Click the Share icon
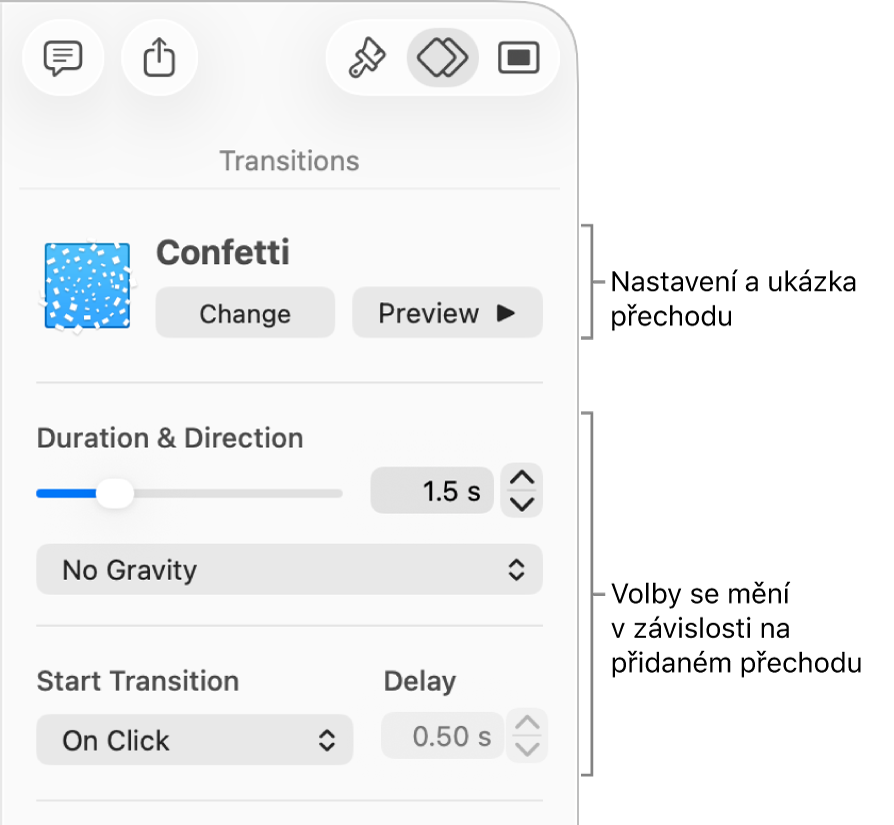 (x=159, y=58)
